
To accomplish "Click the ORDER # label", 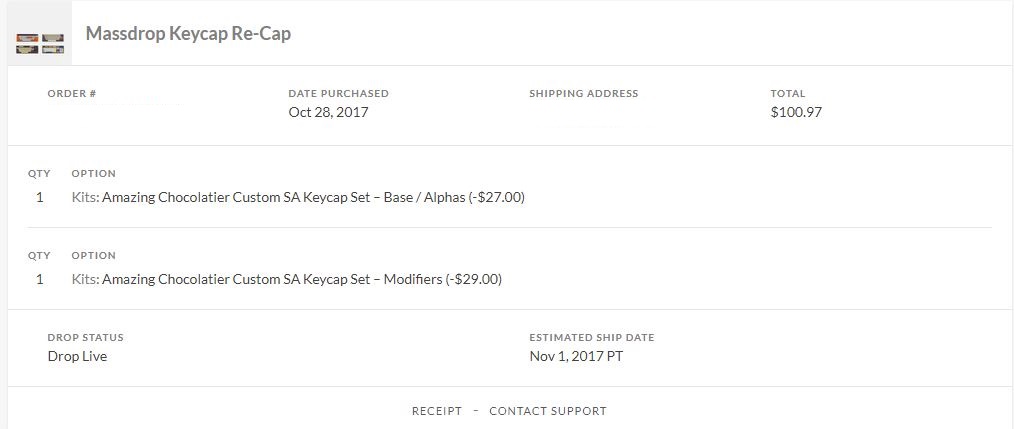I will pos(72,94).
